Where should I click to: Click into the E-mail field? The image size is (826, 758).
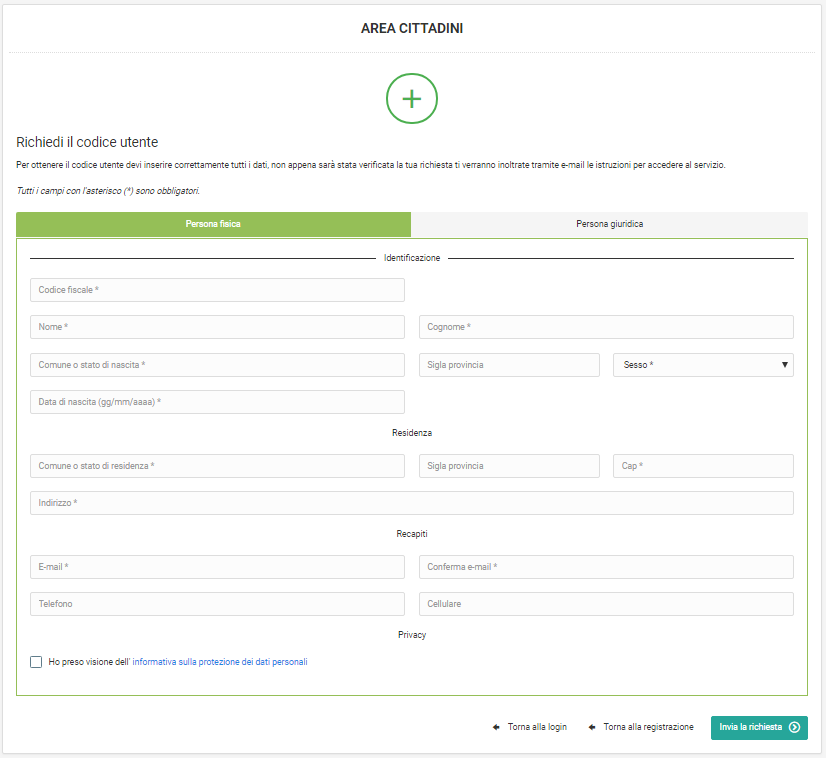point(217,567)
